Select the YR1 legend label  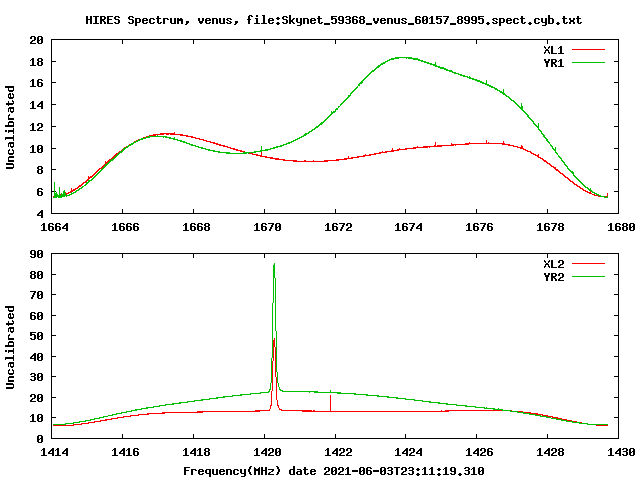[553, 63]
